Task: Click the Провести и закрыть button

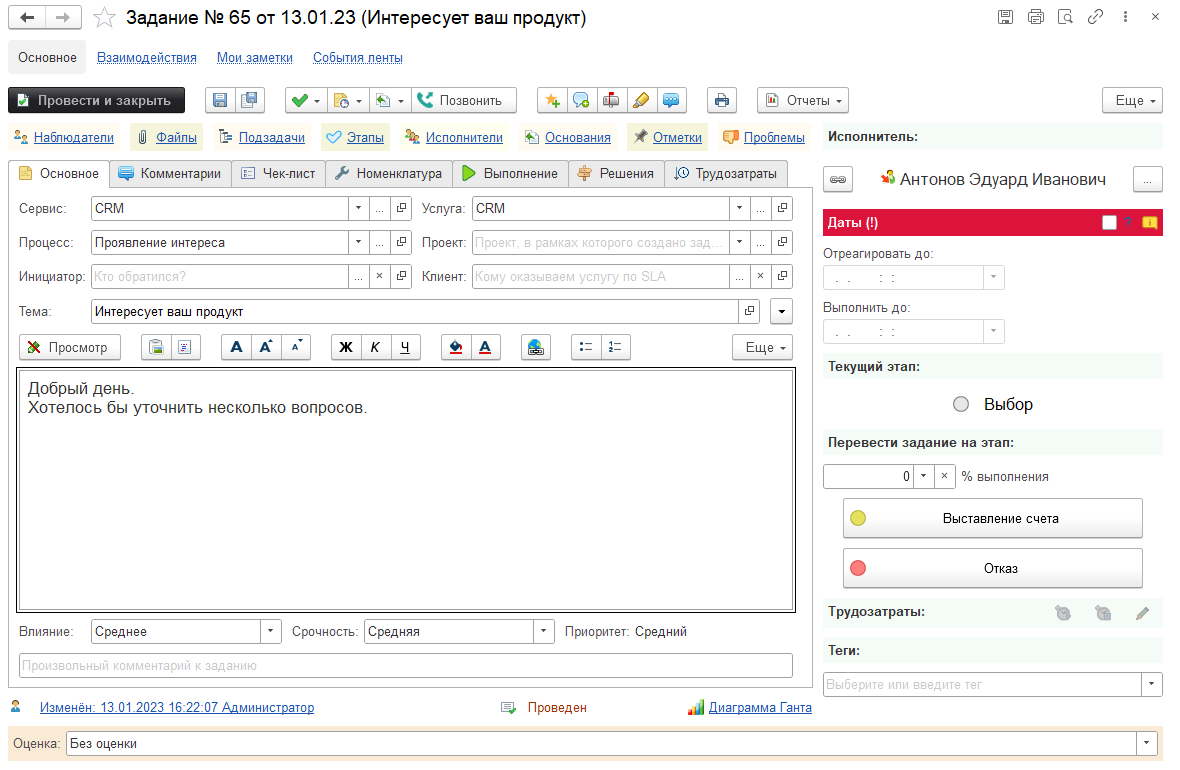Action: tap(96, 100)
